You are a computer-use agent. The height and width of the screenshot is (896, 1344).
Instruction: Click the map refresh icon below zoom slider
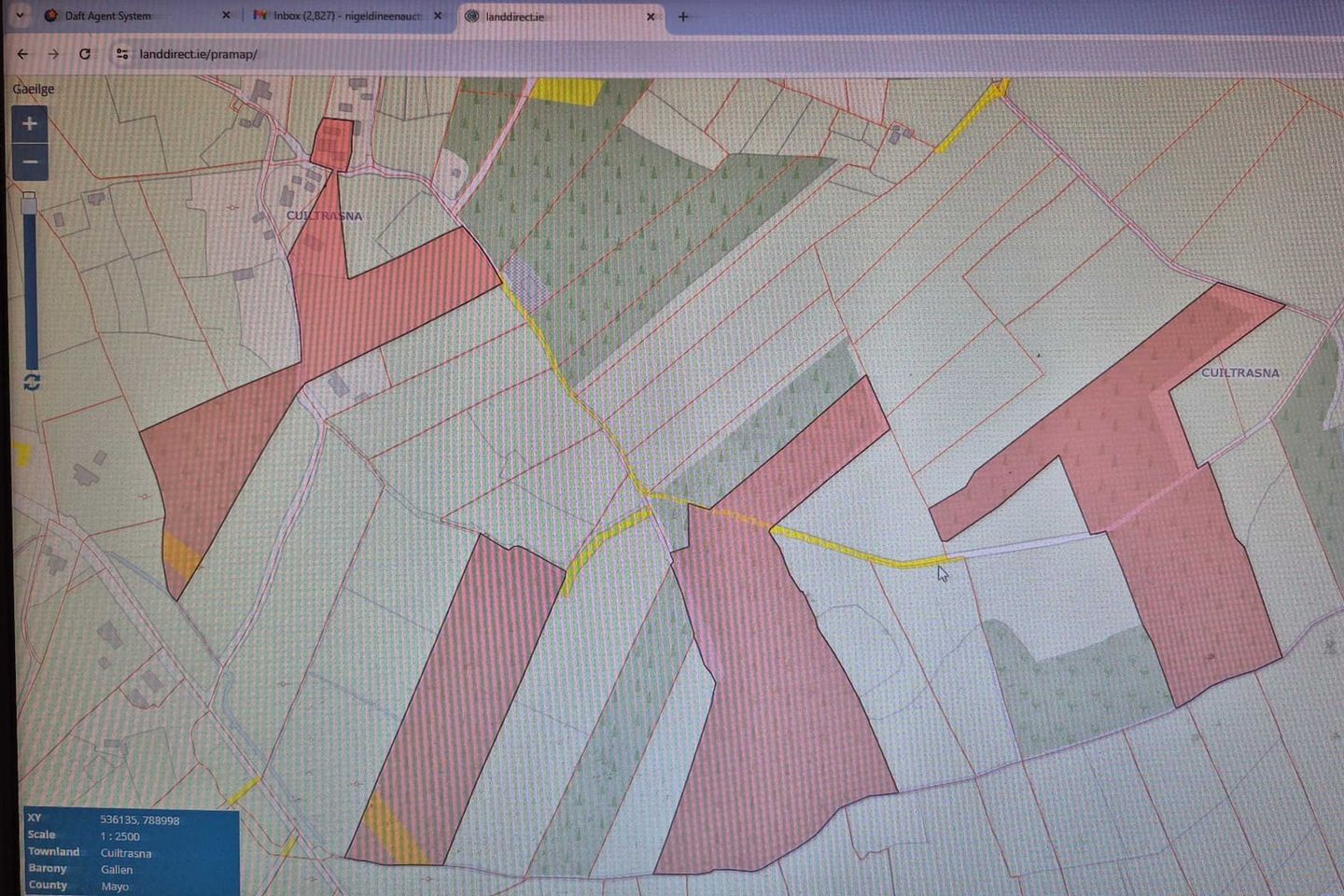(x=32, y=382)
